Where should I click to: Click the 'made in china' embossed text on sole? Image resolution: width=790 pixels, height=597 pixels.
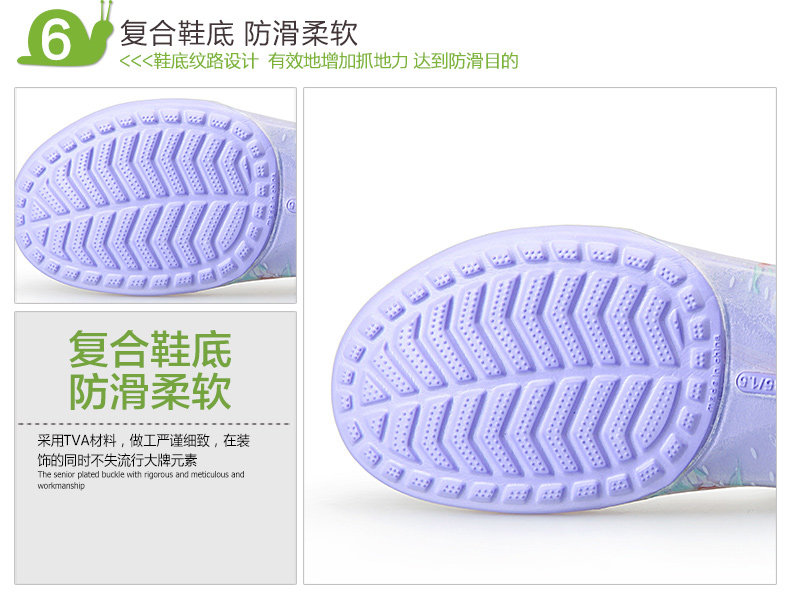coord(714,373)
